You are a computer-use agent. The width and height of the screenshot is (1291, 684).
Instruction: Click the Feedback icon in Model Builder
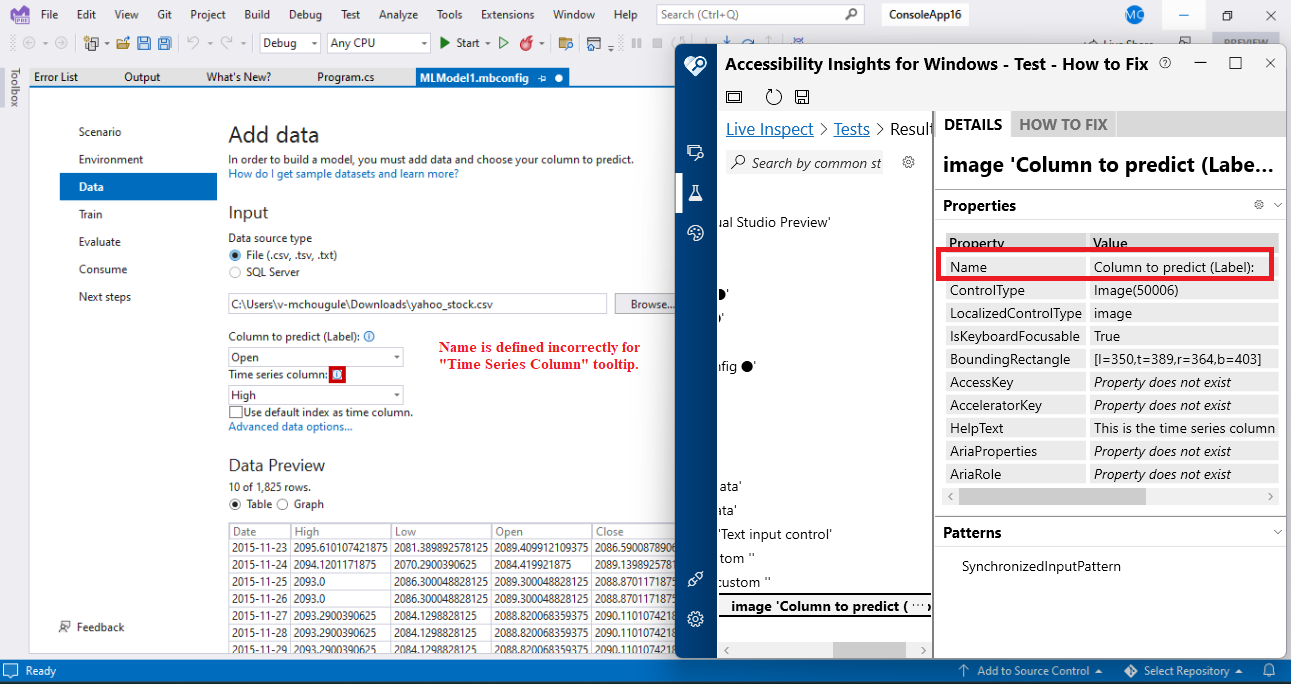63,627
